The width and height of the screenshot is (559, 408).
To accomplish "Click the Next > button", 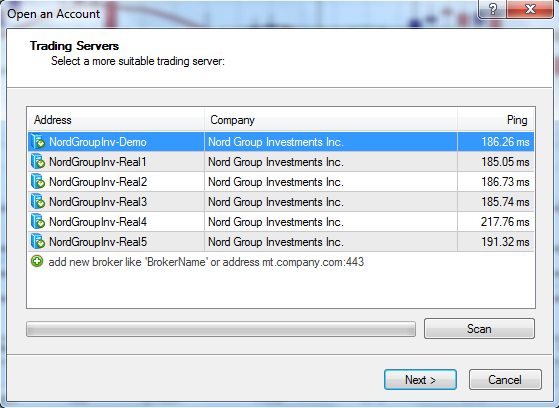I will (420, 379).
